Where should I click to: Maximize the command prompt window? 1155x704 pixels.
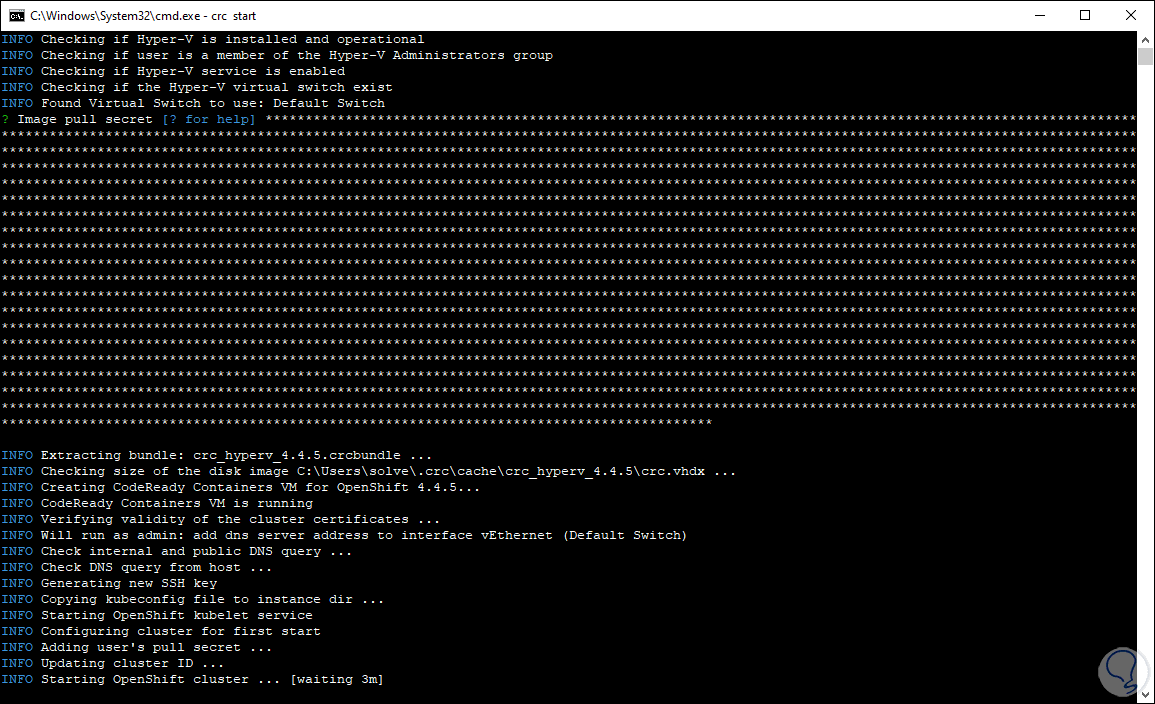[x=1085, y=15]
